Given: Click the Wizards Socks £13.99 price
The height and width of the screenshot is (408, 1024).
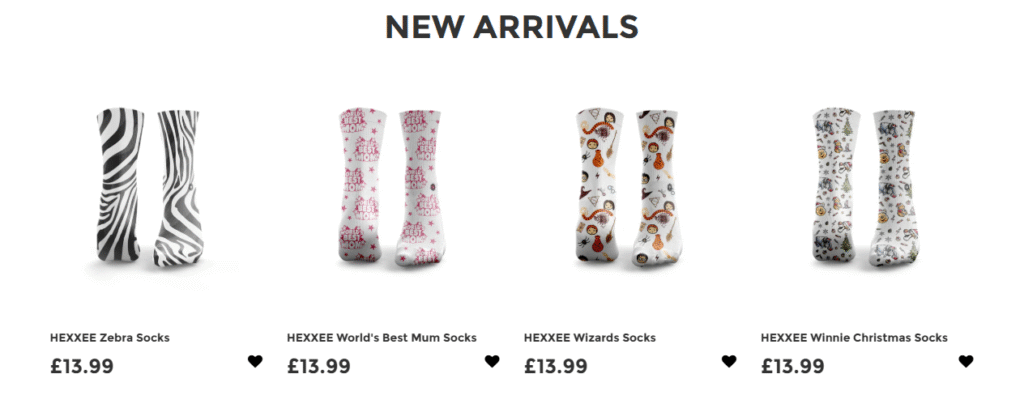Looking at the screenshot, I should [556, 366].
